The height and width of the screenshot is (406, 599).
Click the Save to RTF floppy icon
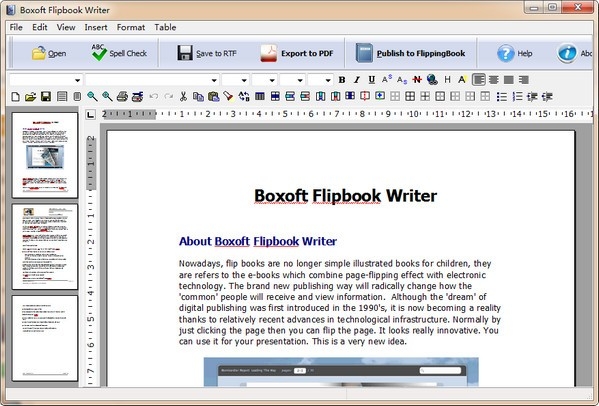(x=185, y=53)
